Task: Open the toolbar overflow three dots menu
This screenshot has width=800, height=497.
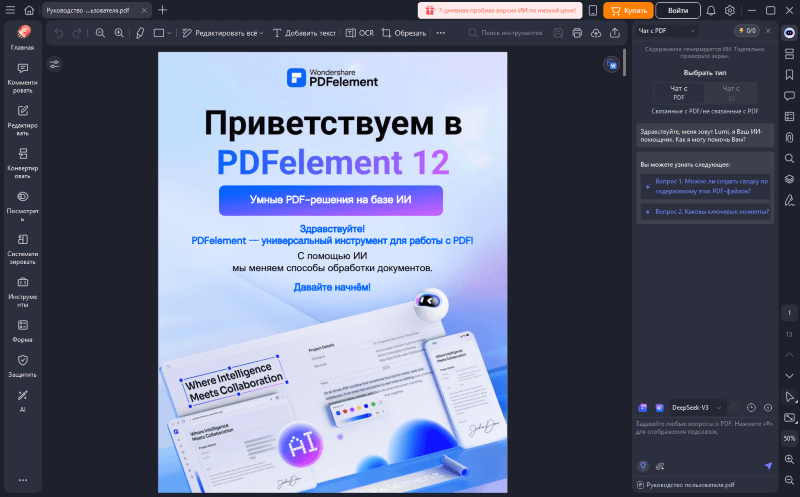Action: 441,33
